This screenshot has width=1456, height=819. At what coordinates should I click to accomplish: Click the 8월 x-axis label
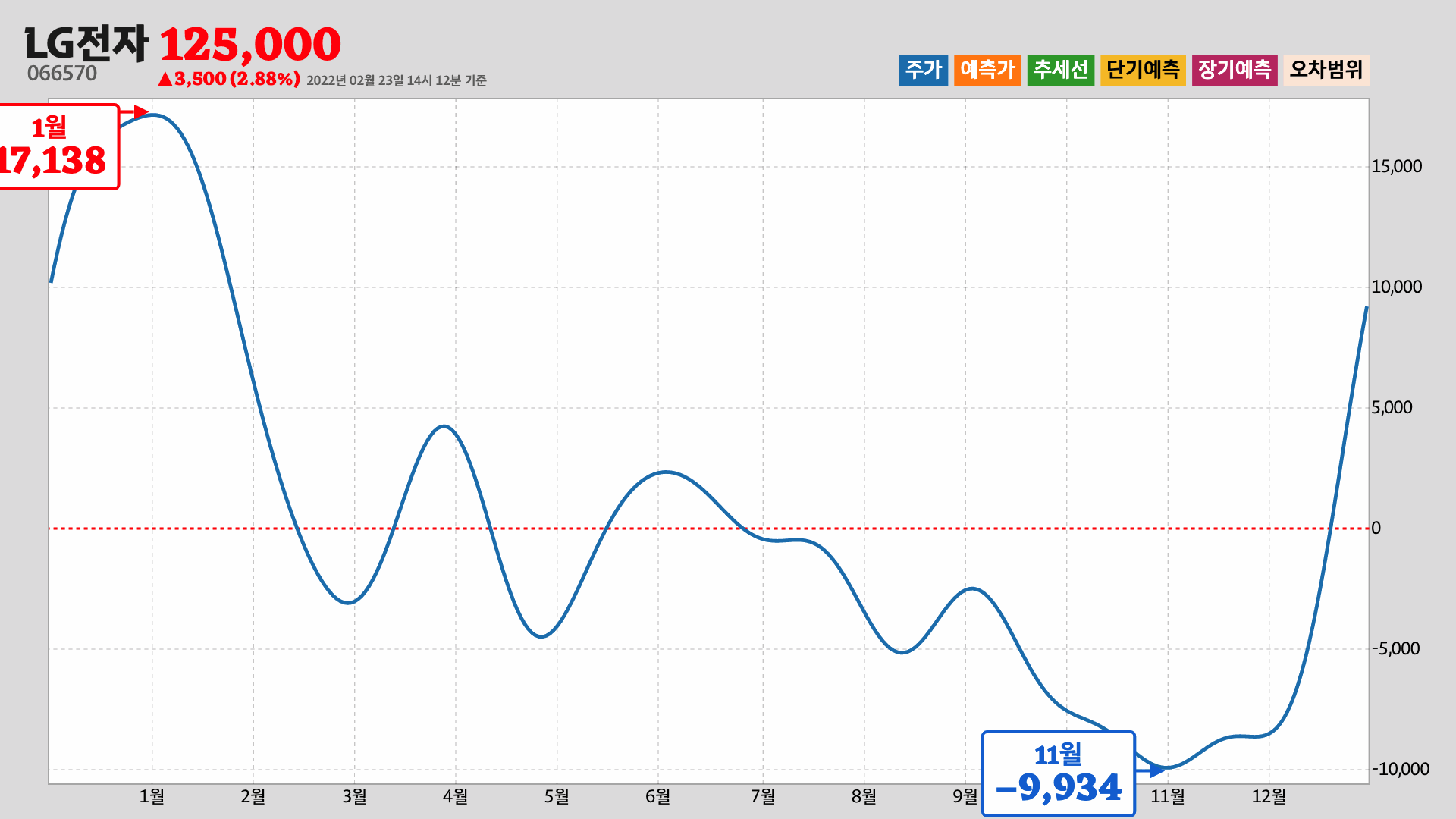coord(864,796)
